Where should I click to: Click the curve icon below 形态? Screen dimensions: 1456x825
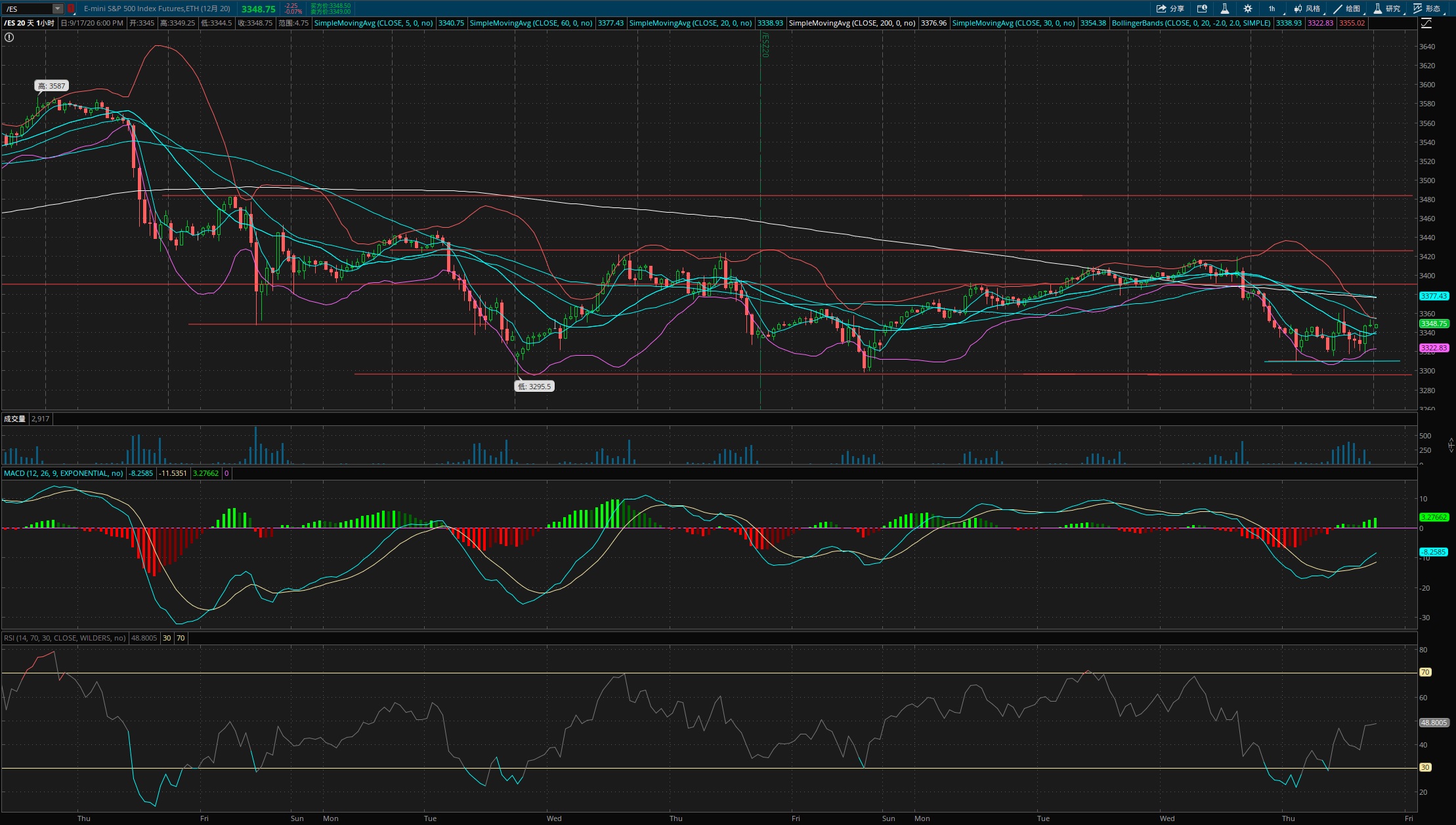1426,23
